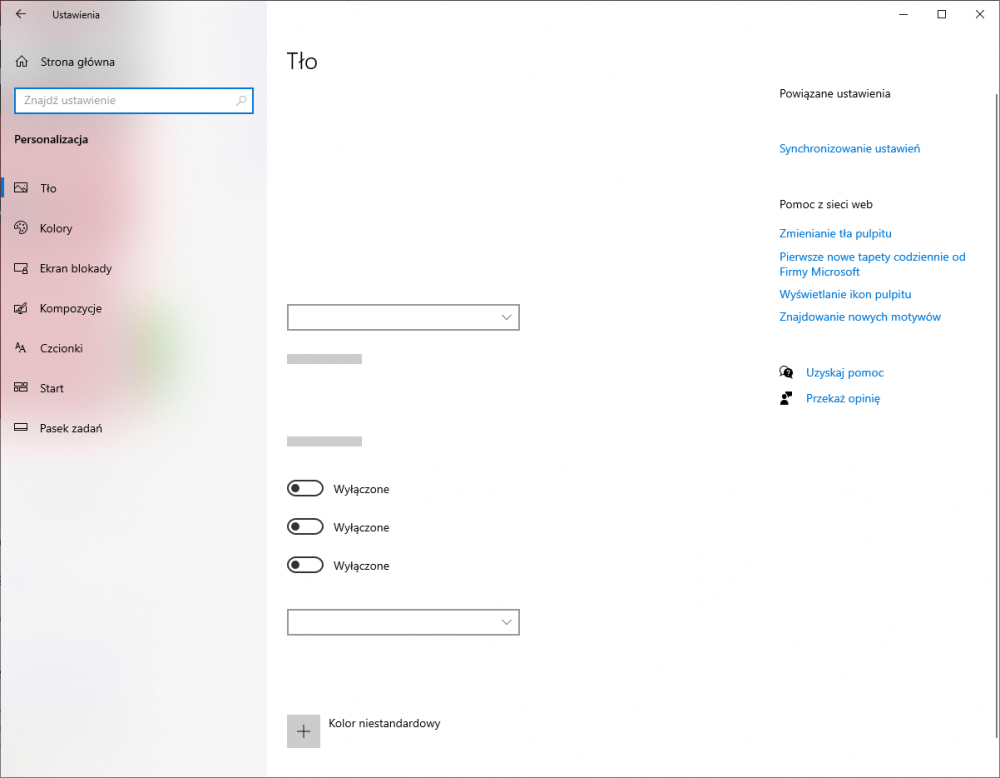Screen dimensions: 1000x778
Task: Add a Kolor niestandardowy custom color
Action: pos(303,731)
